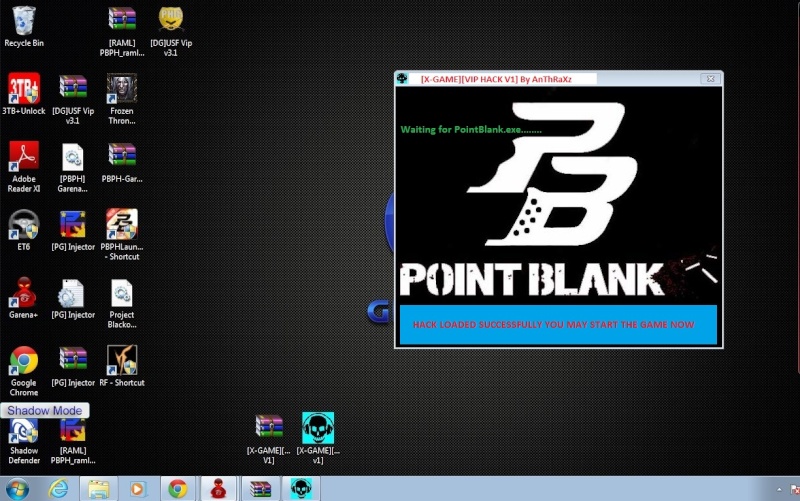The image size is (800, 501).
Task: Open the Shadow Defender shortcut
Action: 23,430
